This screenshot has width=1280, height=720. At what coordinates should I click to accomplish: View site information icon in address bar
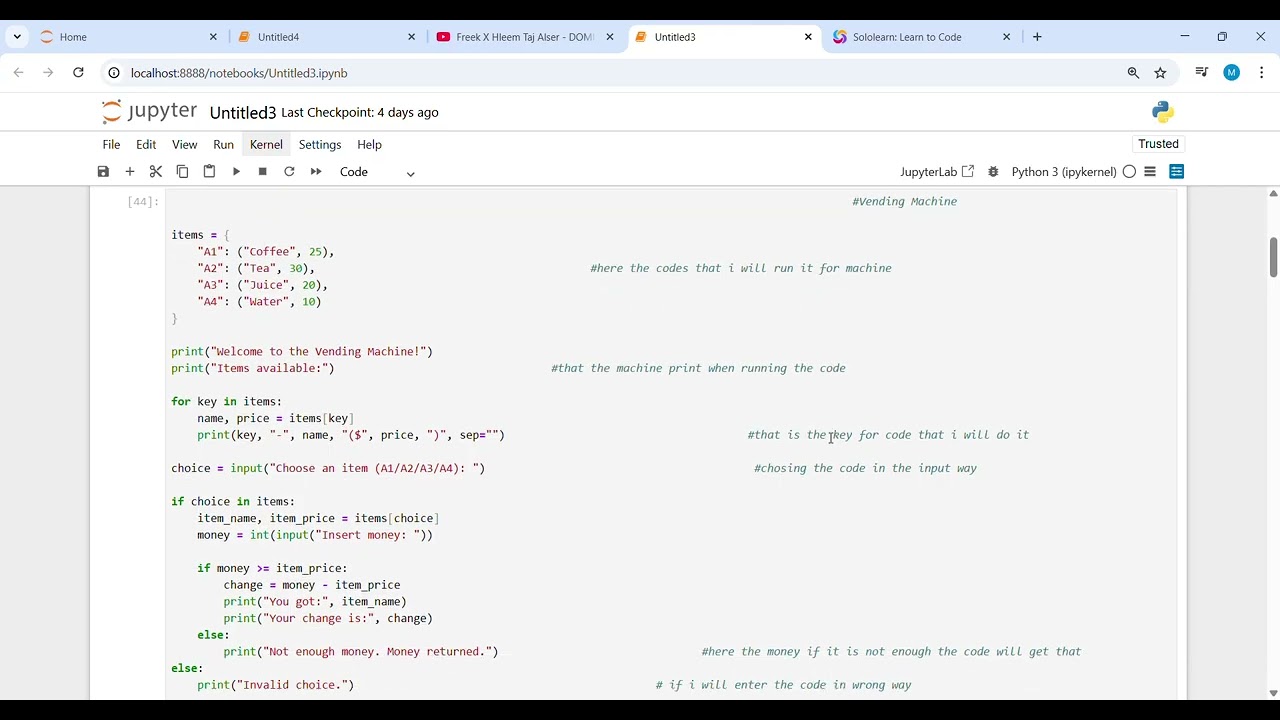(114, 73)
